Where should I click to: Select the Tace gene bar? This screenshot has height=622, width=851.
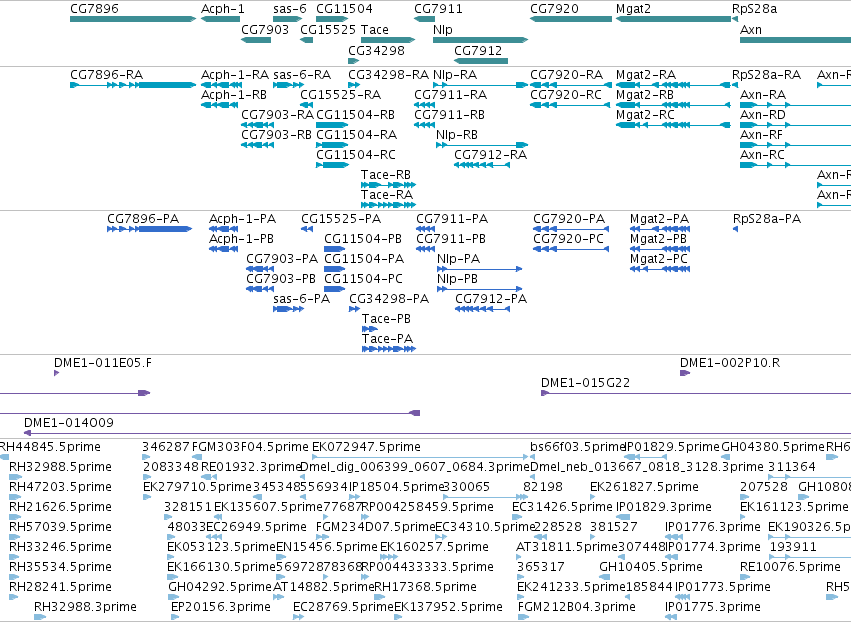(388, 40)
